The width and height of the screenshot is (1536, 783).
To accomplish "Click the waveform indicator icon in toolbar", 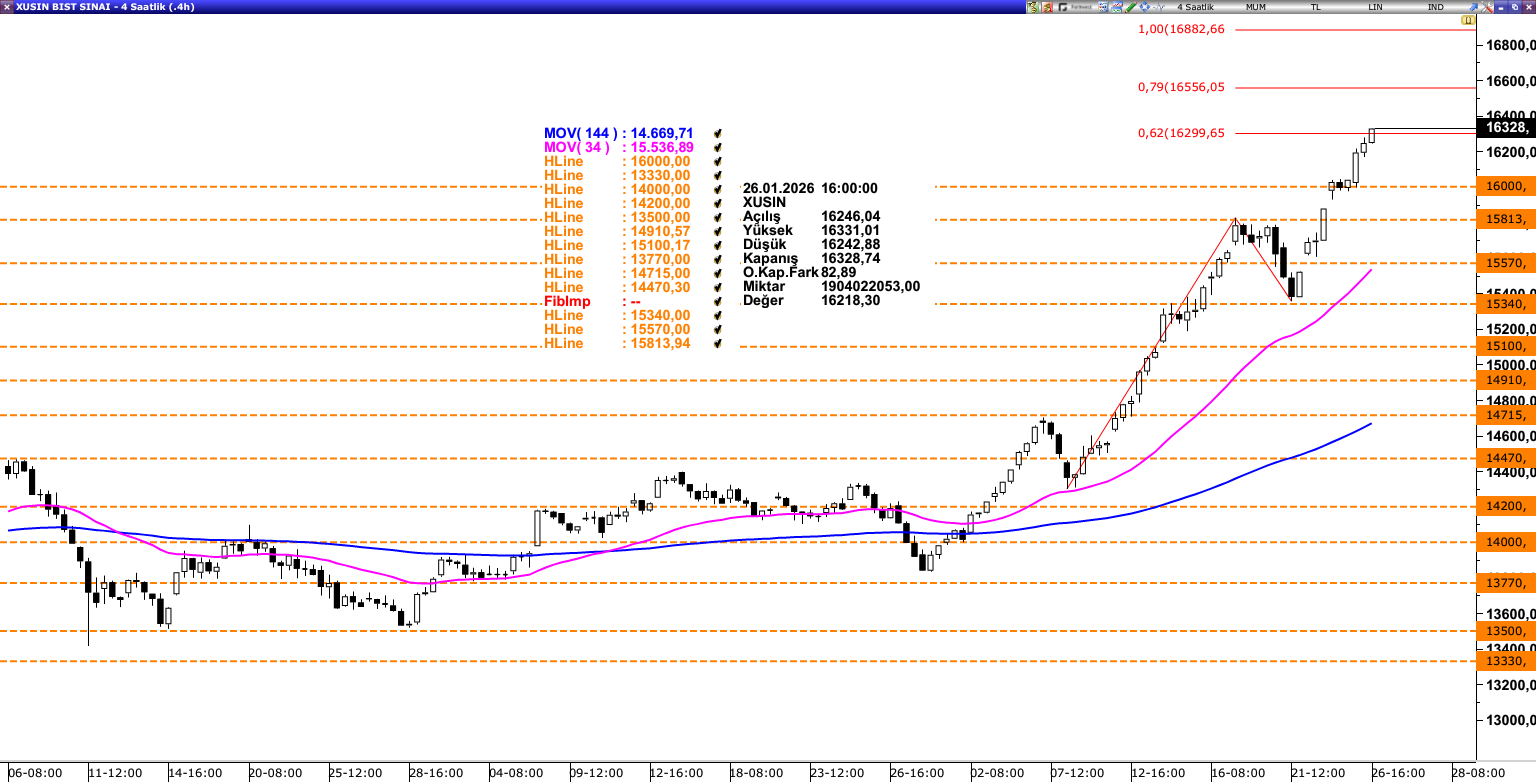I will point(1160,7).
